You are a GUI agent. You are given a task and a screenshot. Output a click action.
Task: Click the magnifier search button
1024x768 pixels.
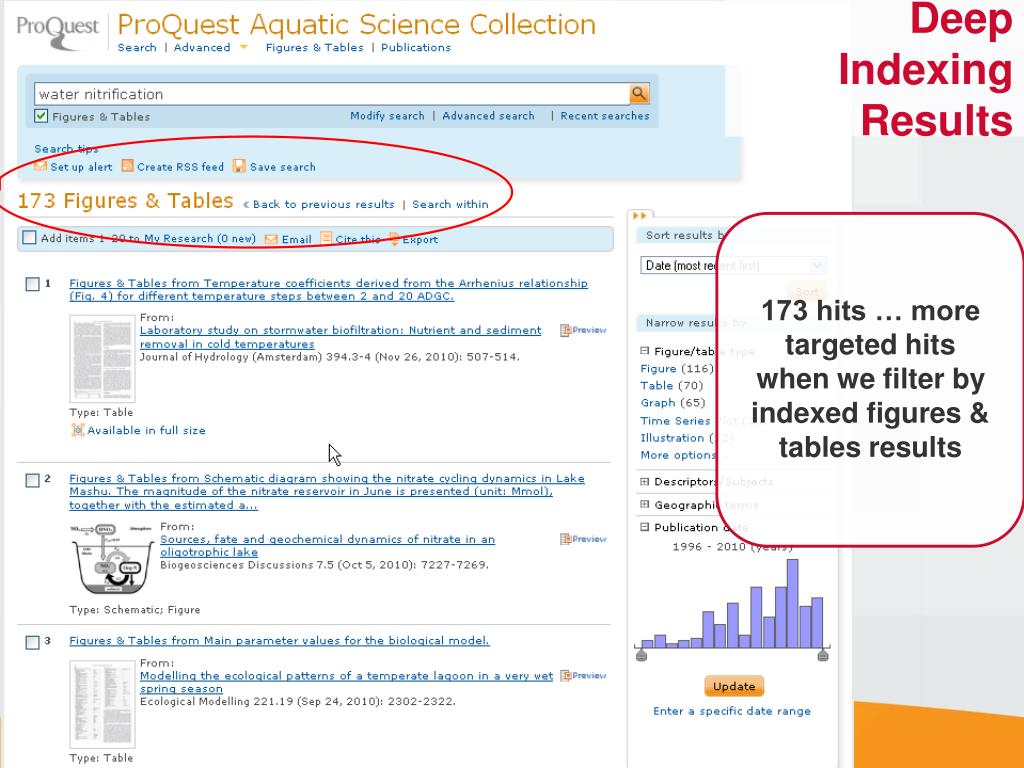(639, 93)
